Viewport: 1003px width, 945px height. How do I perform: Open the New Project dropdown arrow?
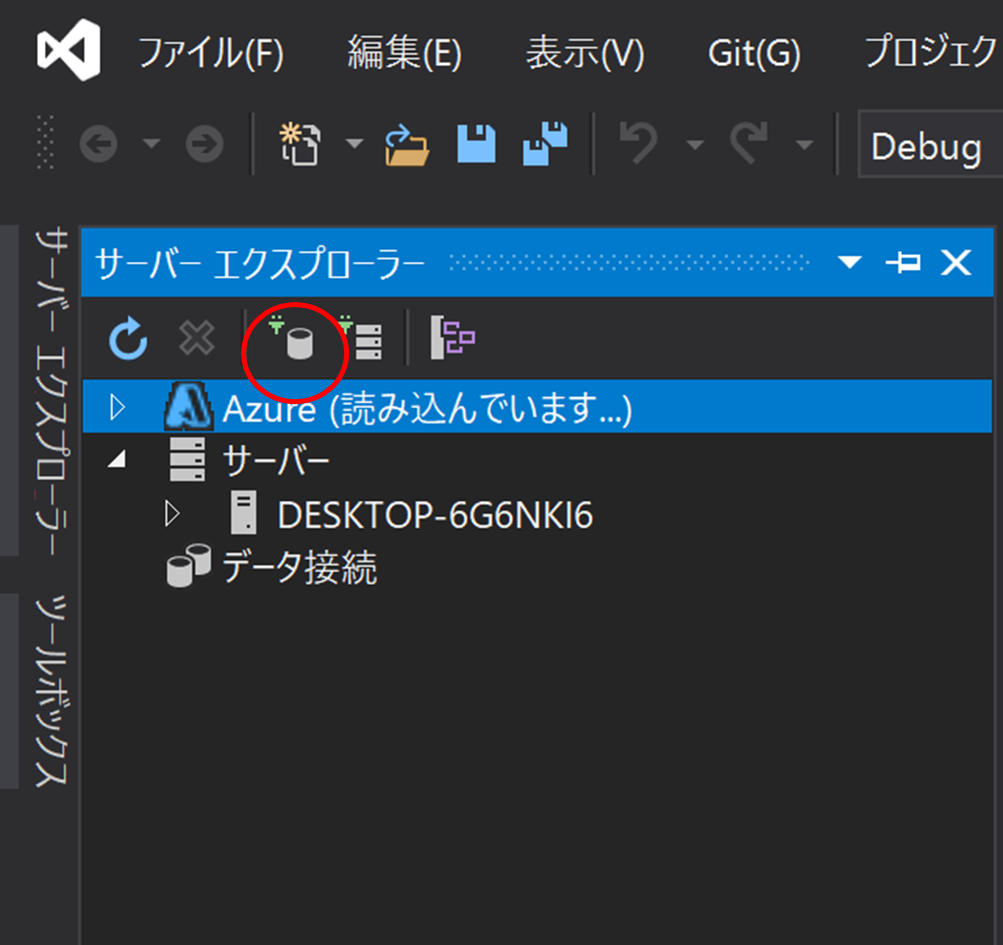(355, 144)
